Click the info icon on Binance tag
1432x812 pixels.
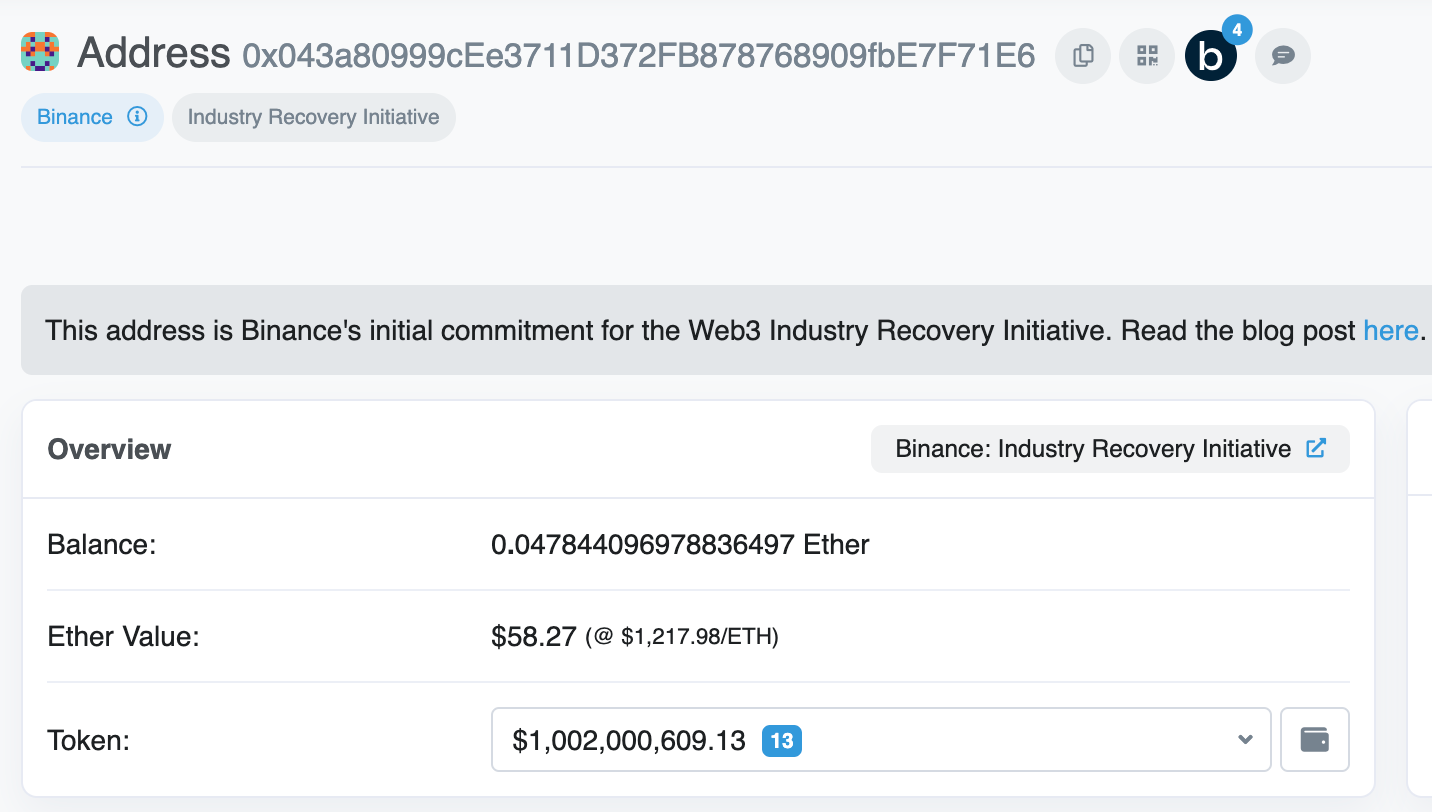click(137, 117)
